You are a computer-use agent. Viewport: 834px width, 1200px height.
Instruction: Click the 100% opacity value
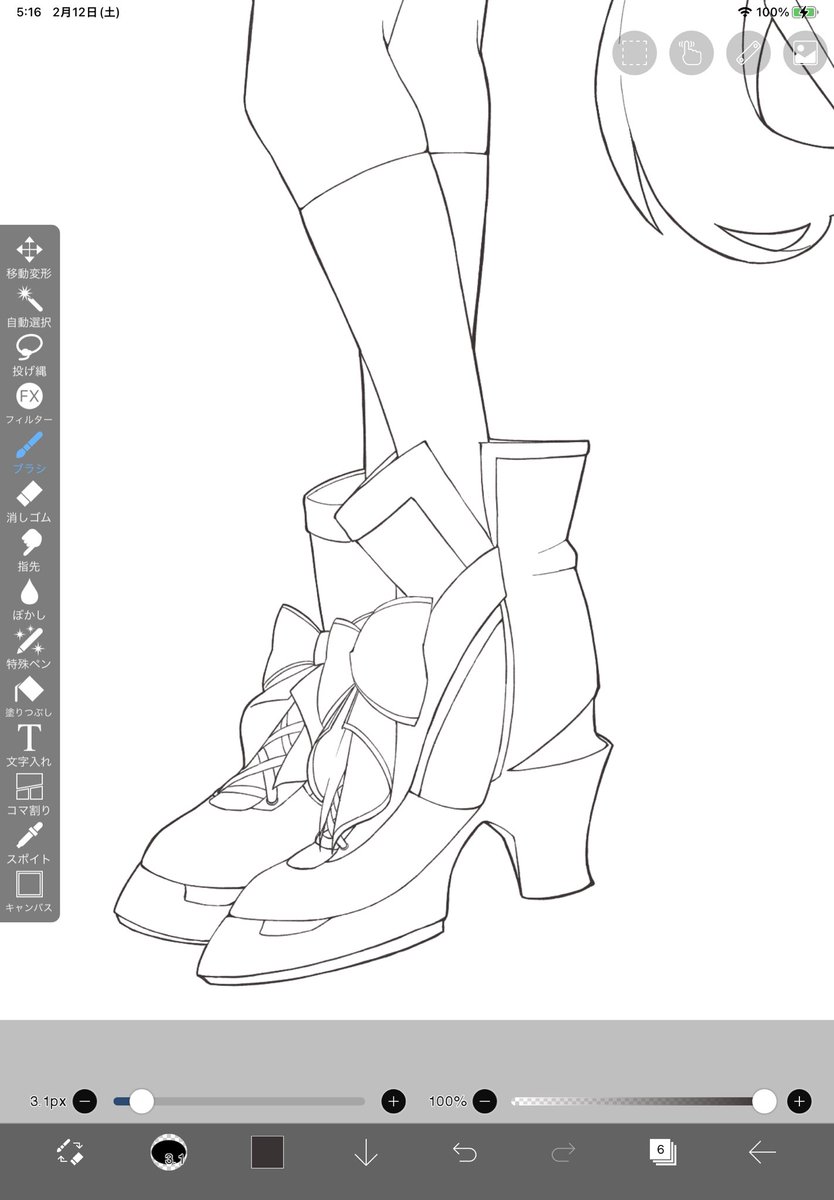coord(448,1101)
